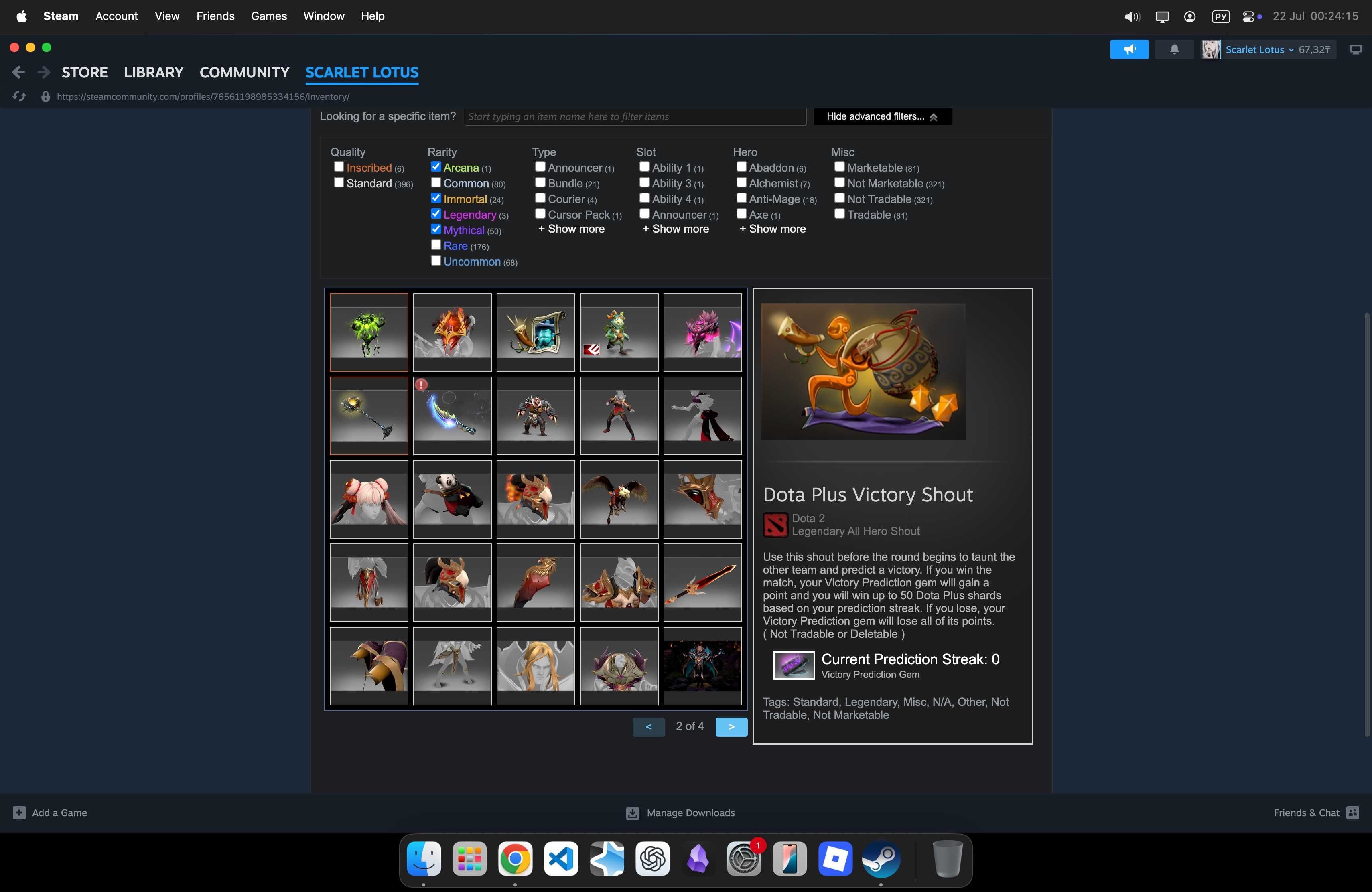
Task: Click the Manage Downloads icon
Action: tap(632, 813)
